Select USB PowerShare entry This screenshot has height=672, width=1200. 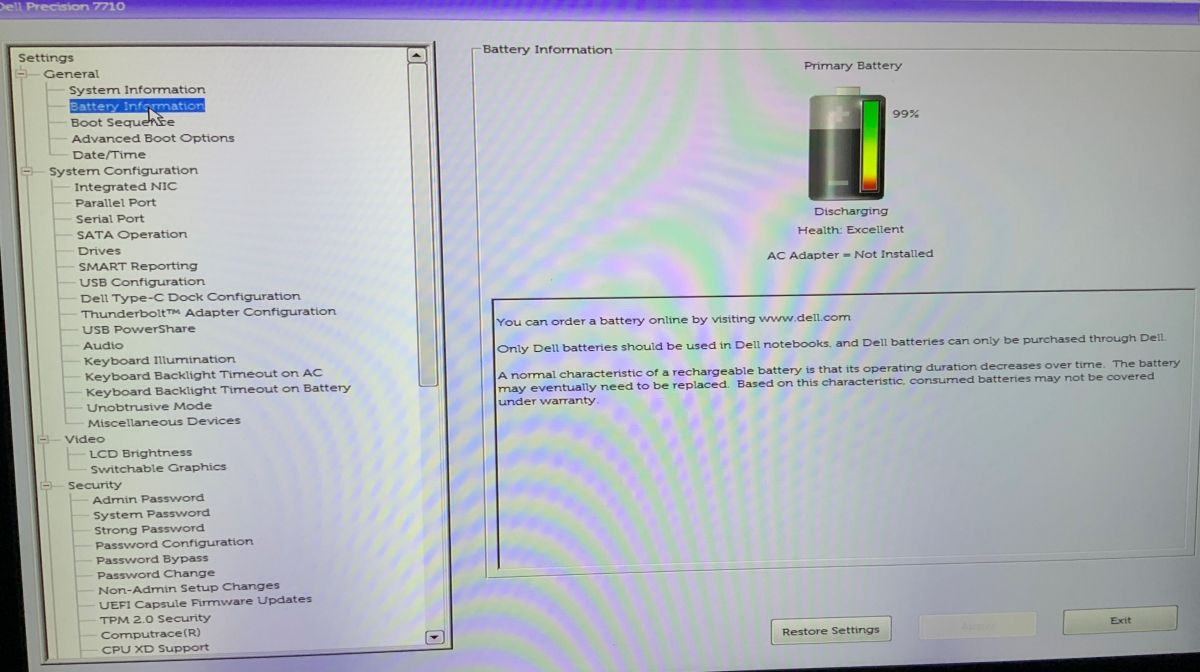(139, 329)
